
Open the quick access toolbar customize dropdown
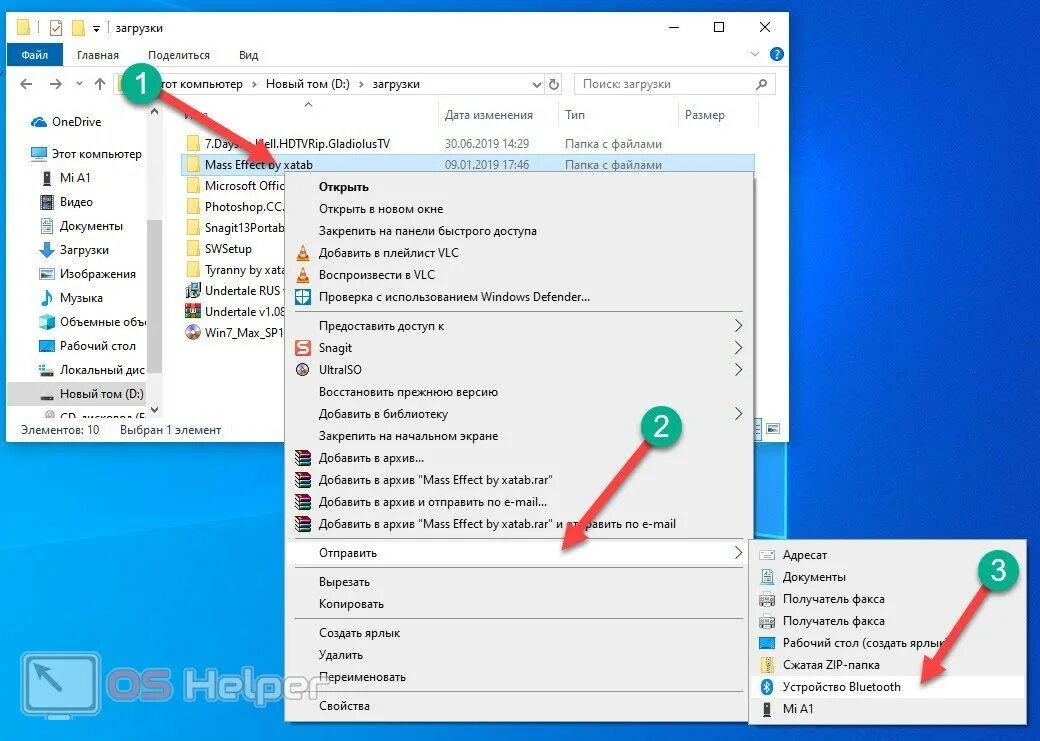(x=96, y=29)
